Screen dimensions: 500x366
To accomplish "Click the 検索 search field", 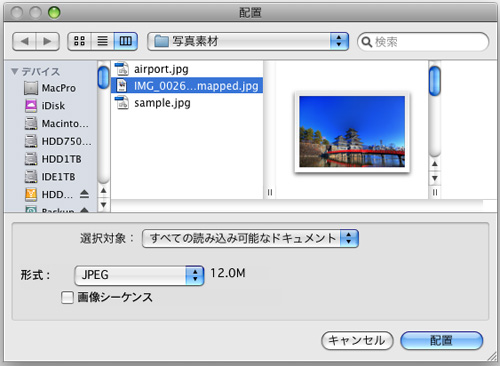I will point(423,42).
